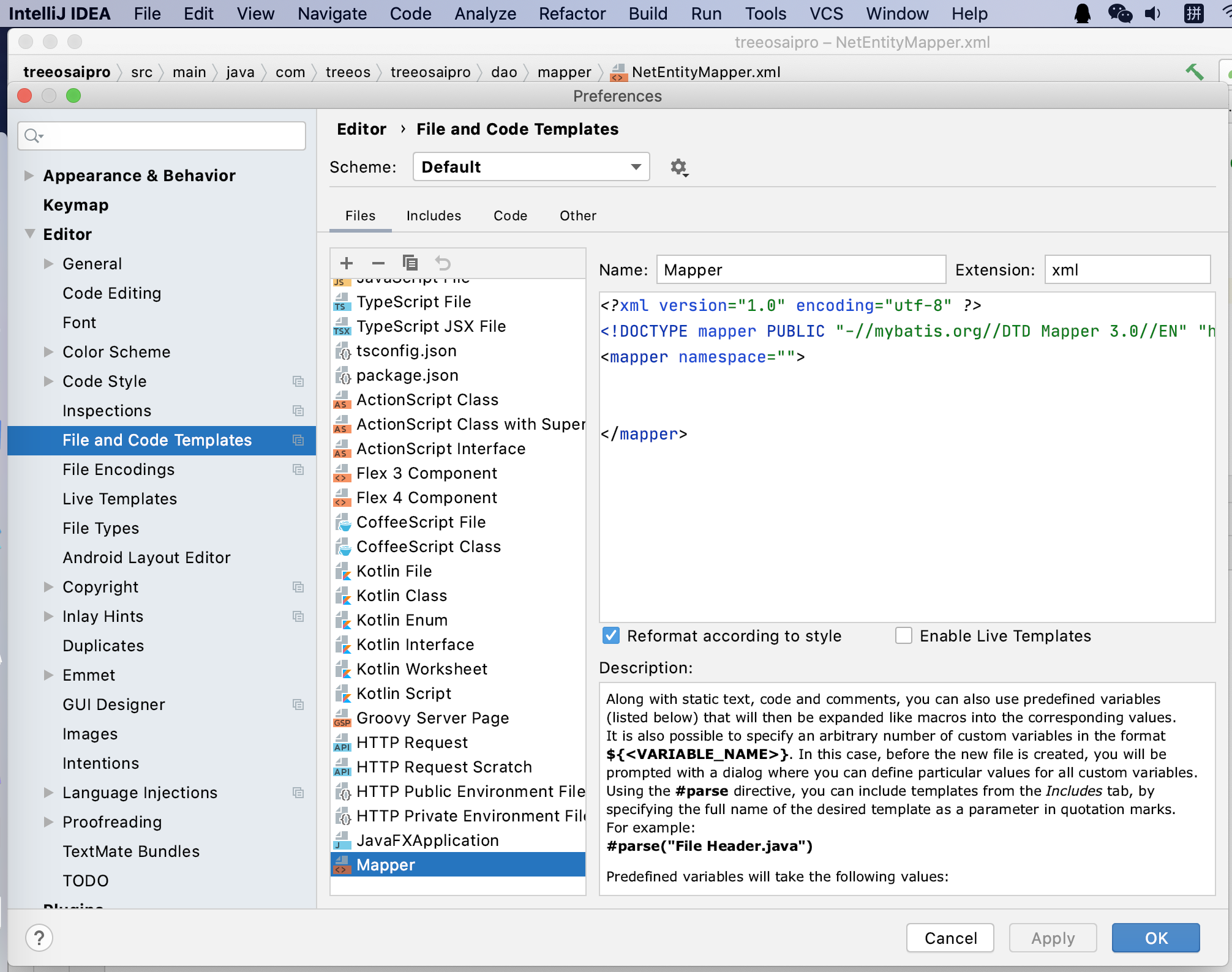
Task: Uncheck Reformat according to style
Action: click(x=610, y=635)
